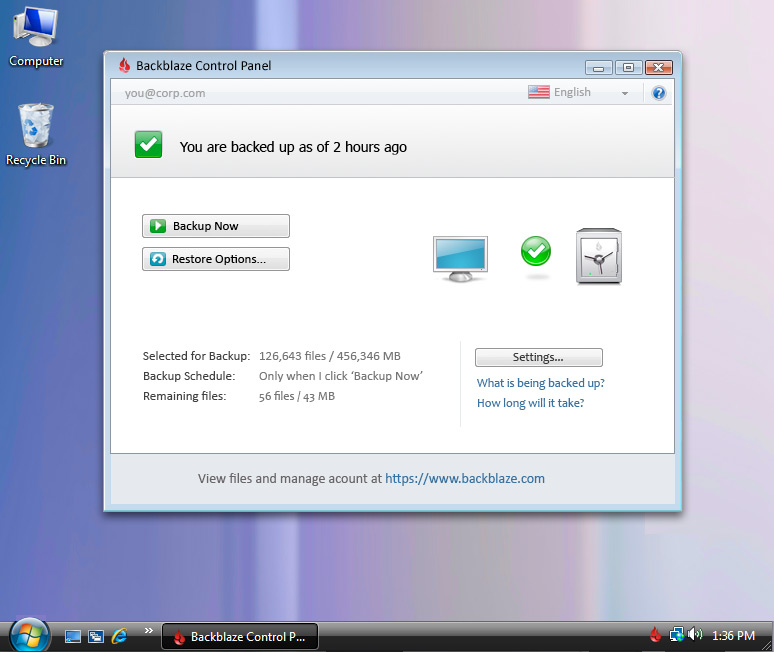Select the Recycle Bin desktop icon
Screen dimensions: 774x652
(36, 134)
